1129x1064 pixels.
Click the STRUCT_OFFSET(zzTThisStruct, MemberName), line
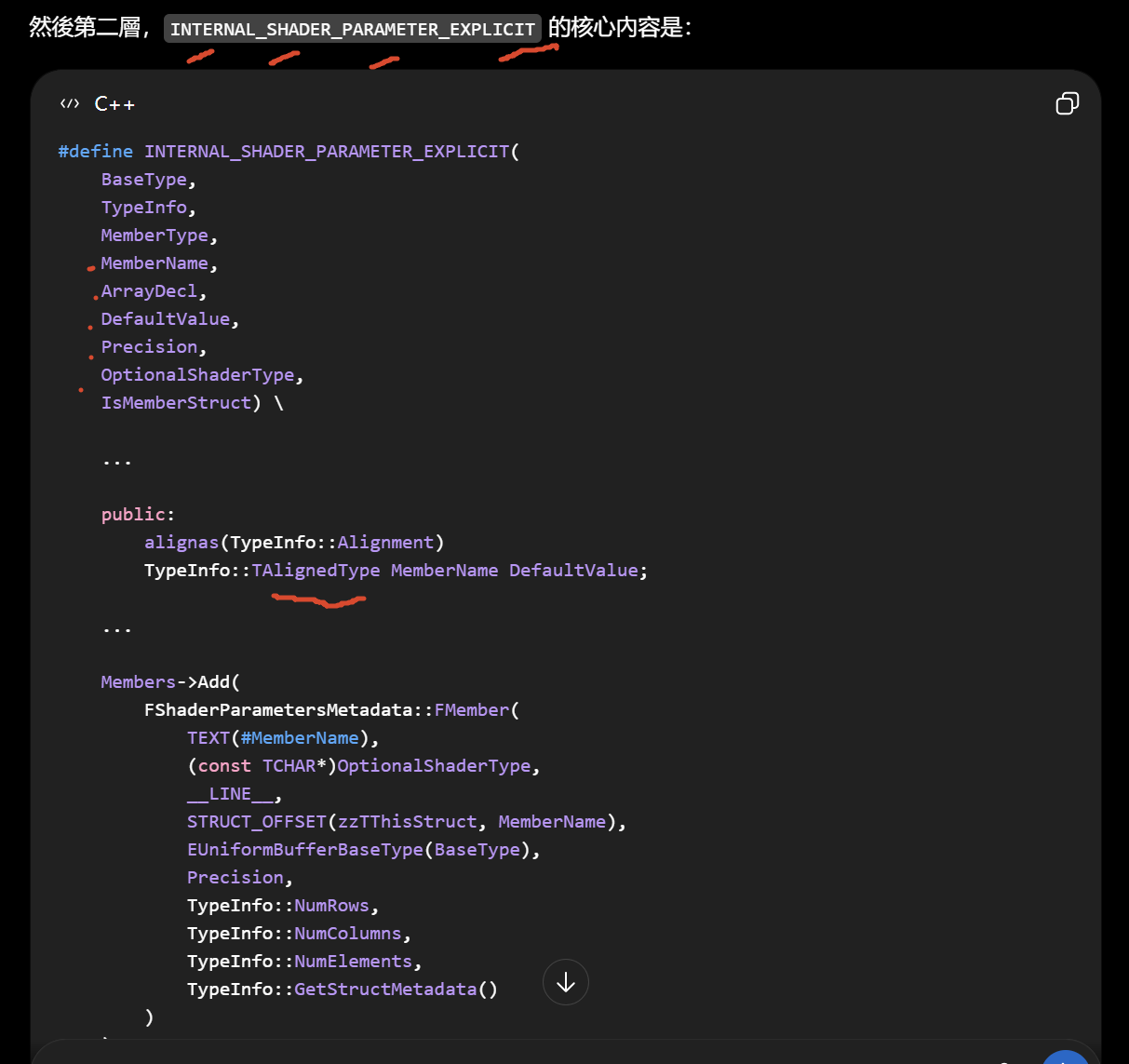(x=407, y=821)
